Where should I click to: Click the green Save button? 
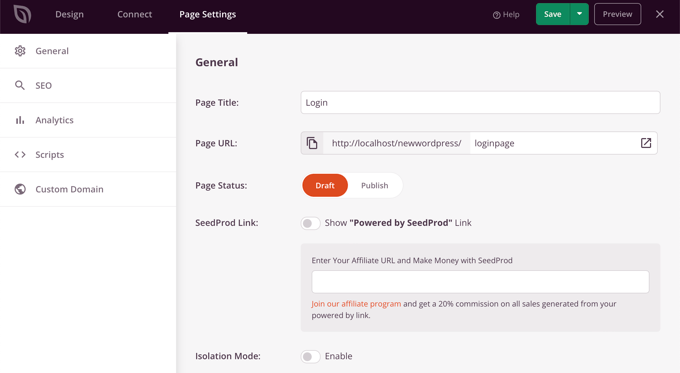pos(553,14)
